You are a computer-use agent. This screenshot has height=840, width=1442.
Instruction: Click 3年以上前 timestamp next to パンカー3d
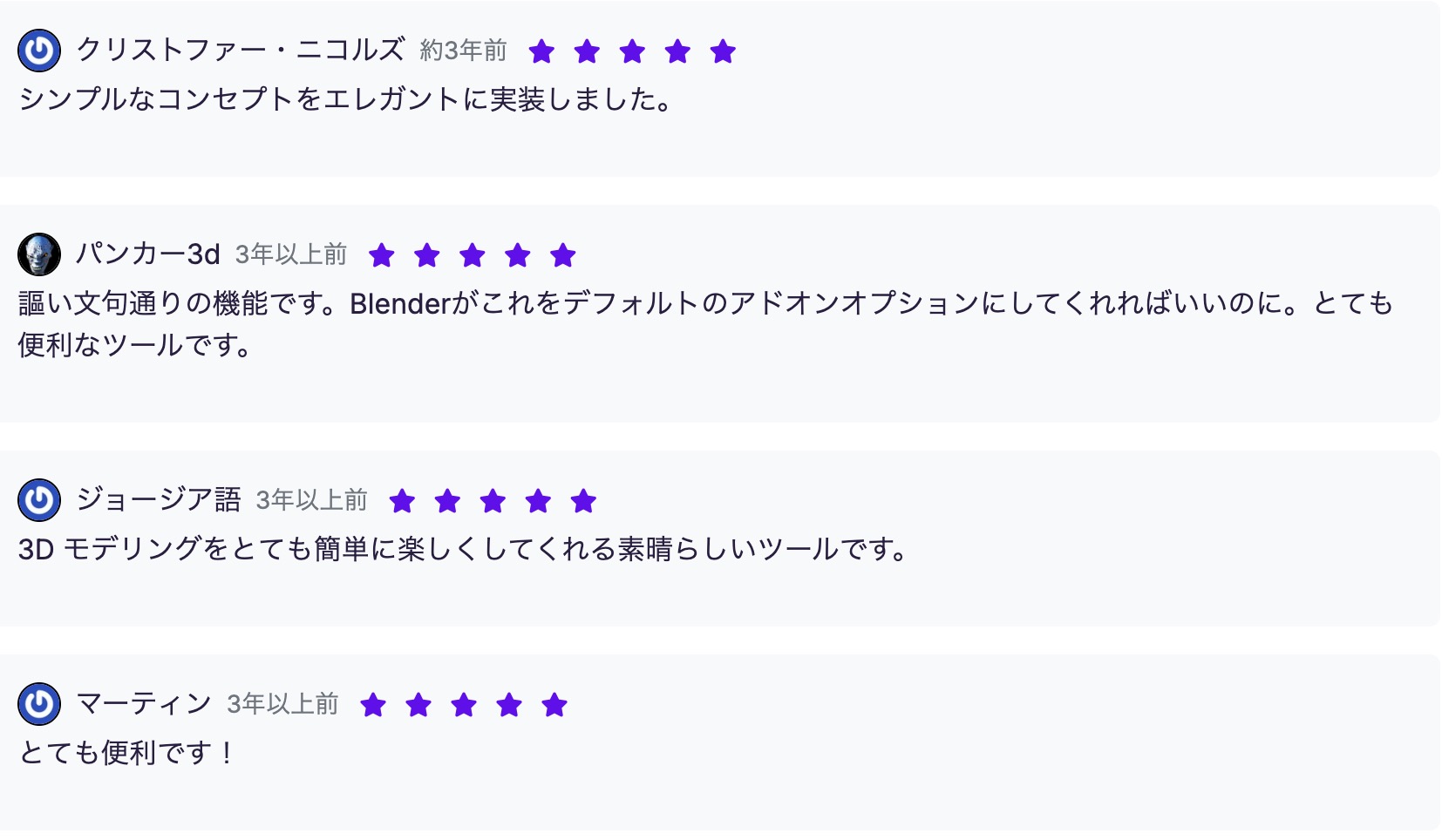tap(291, 254)
